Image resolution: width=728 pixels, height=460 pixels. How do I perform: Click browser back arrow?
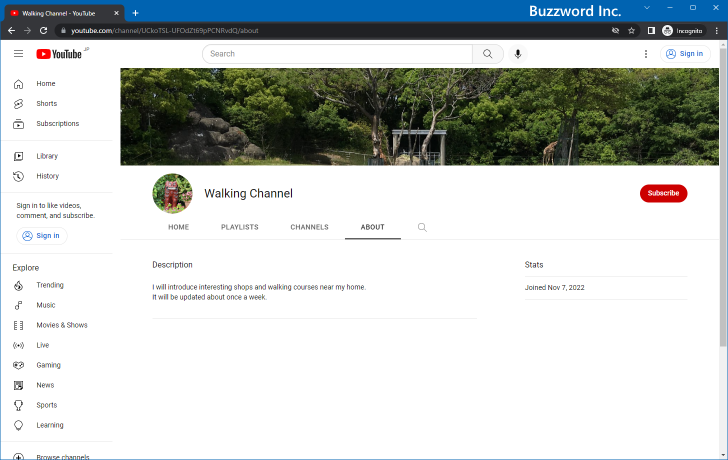(12, 31)
